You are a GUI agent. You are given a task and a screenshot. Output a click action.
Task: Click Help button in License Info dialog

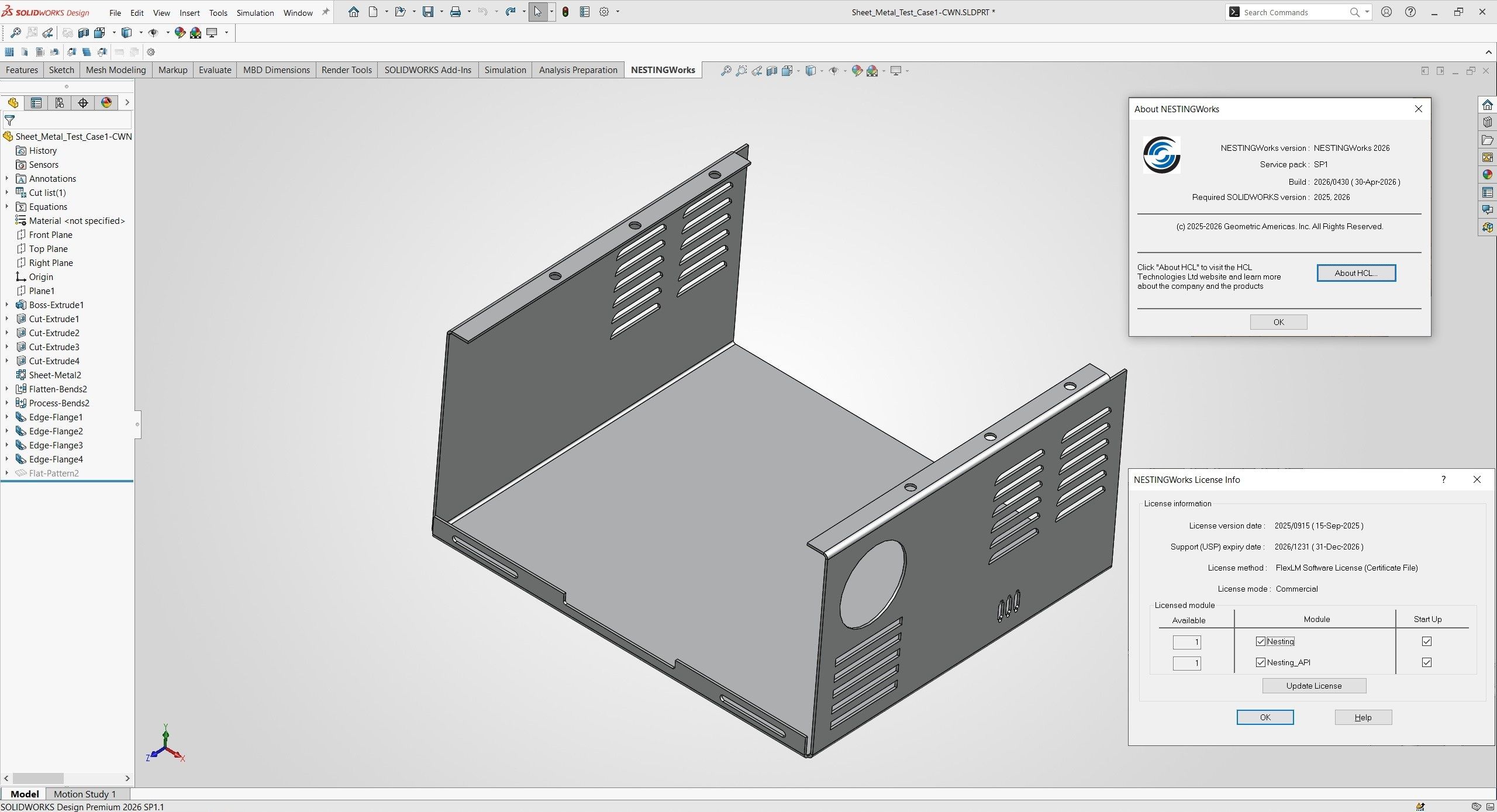click(x=1363, y=717)
